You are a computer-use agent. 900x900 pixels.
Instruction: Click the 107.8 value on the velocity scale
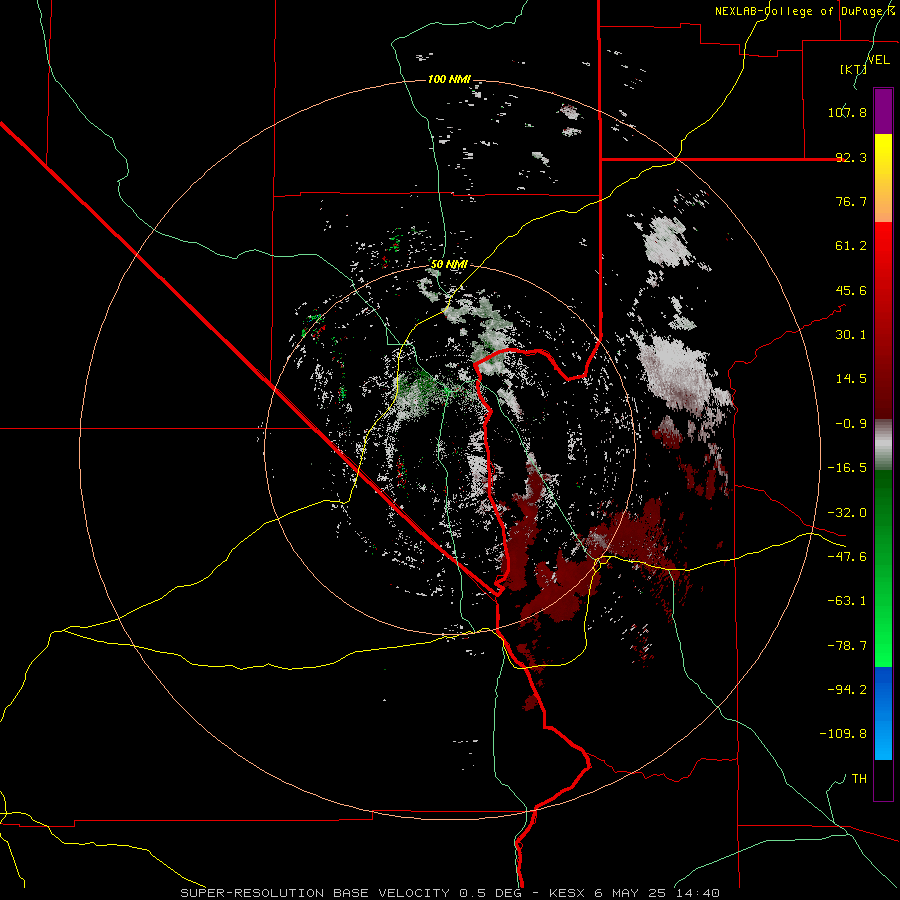coord(847,112)
